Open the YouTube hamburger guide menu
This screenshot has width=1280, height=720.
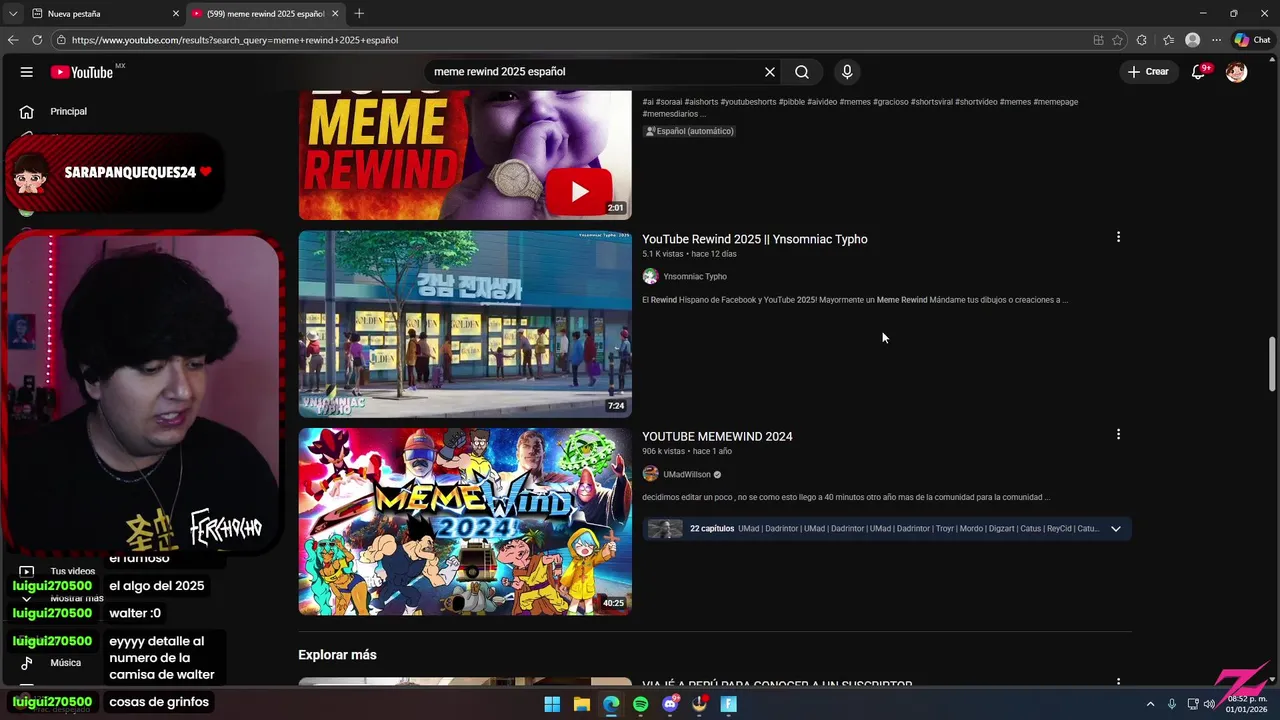click(x=27, y=72)
